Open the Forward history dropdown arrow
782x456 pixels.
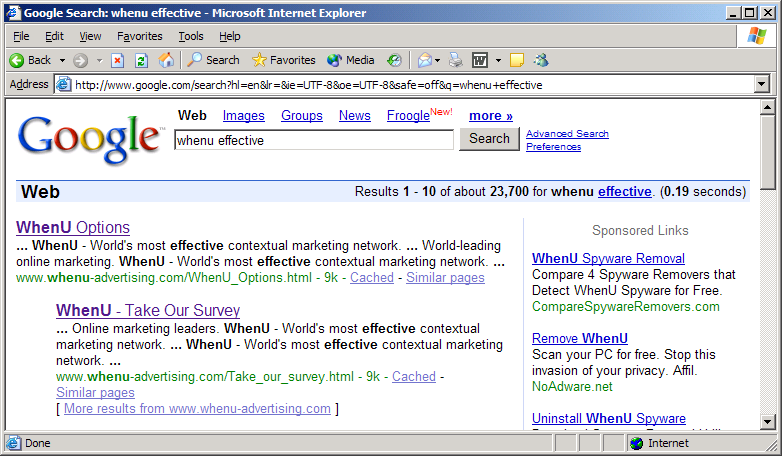[x=99, y=61]
